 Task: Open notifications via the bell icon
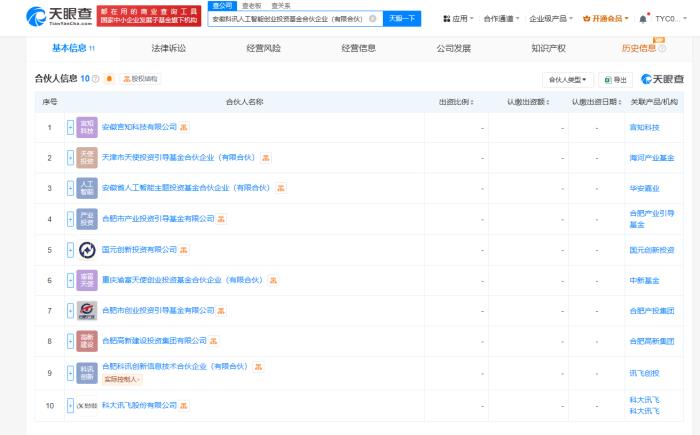643,19
